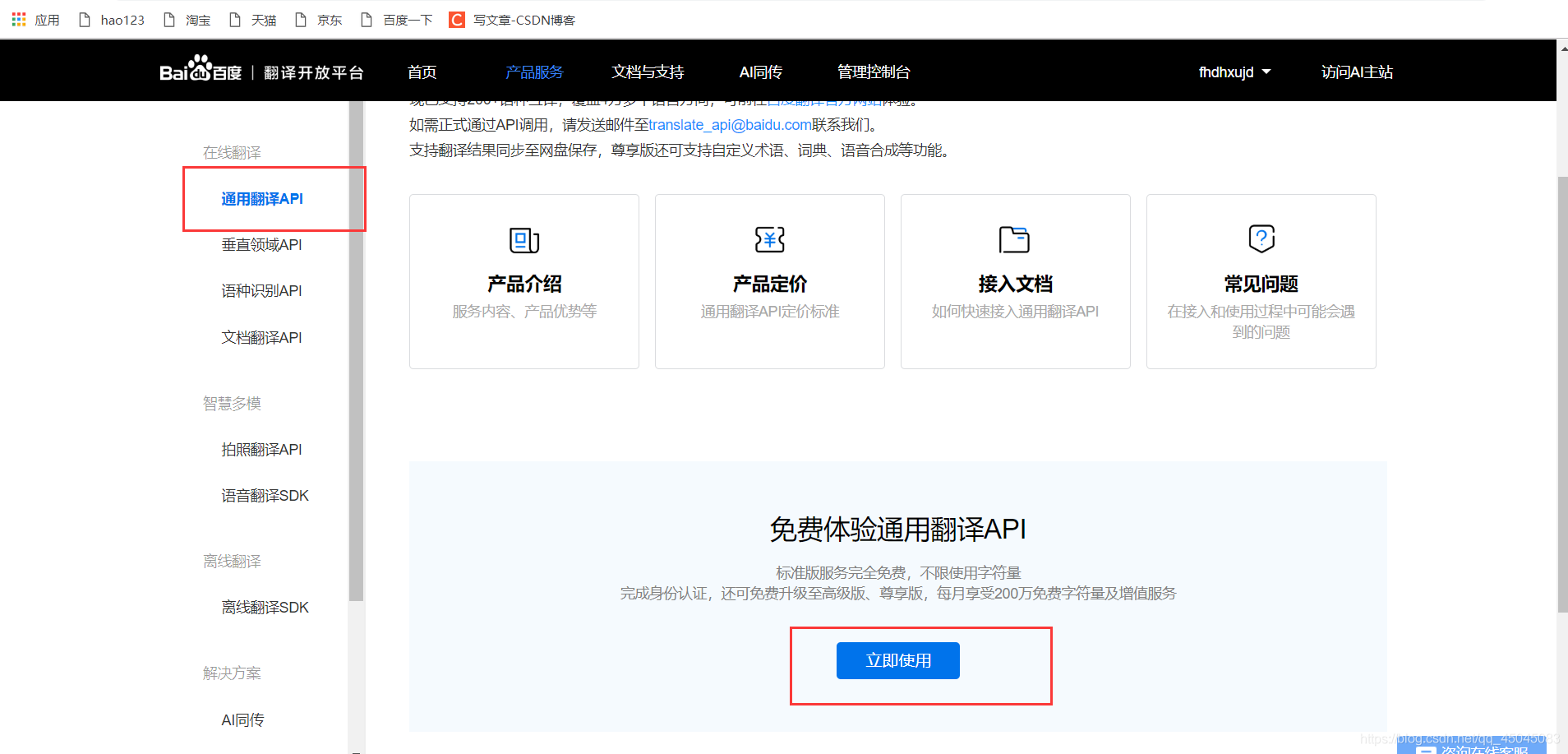Click the page vertical scrollbar thumb
This screenshot has width=1568, height=754.
coord(1562,395)
